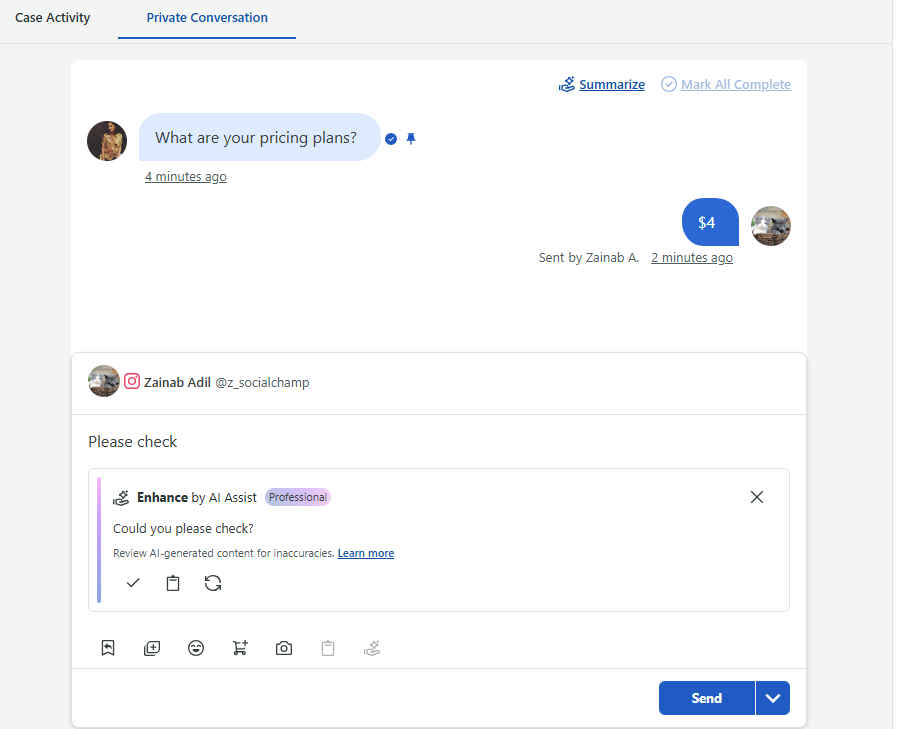
Task: Close the Enhance by AI Assist panel
Action: click(x=757, y=497)
